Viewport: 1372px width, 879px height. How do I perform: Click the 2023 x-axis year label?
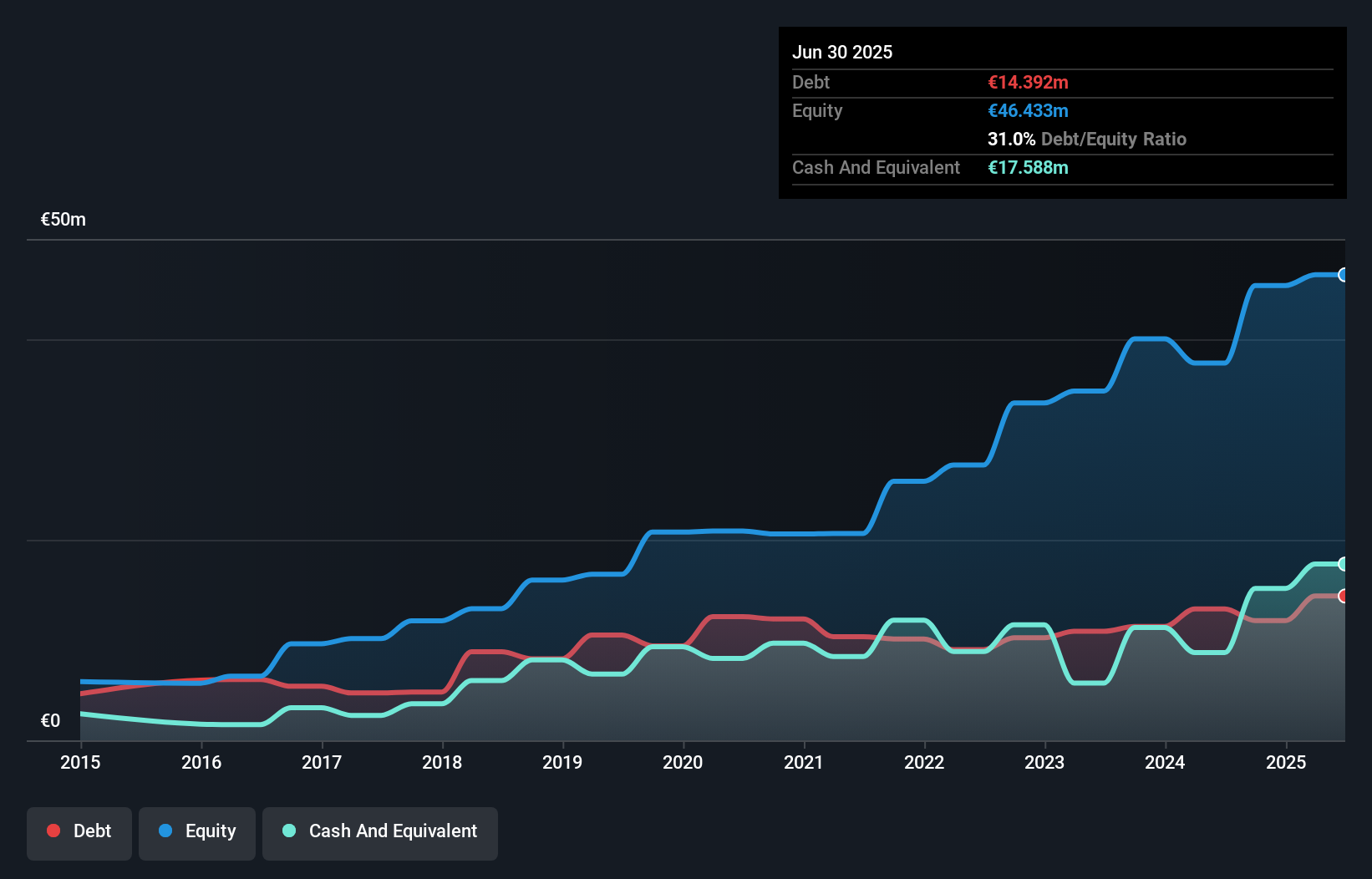(1044, 762)
